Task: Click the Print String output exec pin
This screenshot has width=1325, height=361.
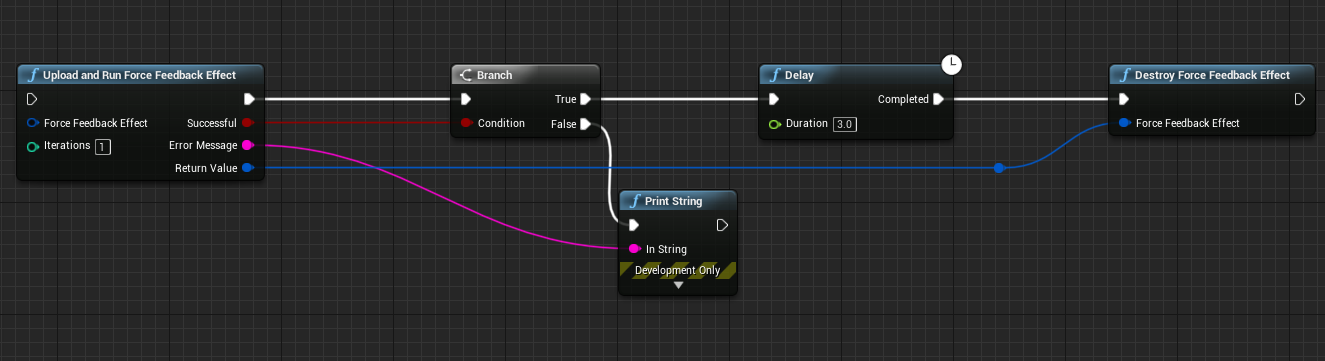Action: [x=722, y=225]
